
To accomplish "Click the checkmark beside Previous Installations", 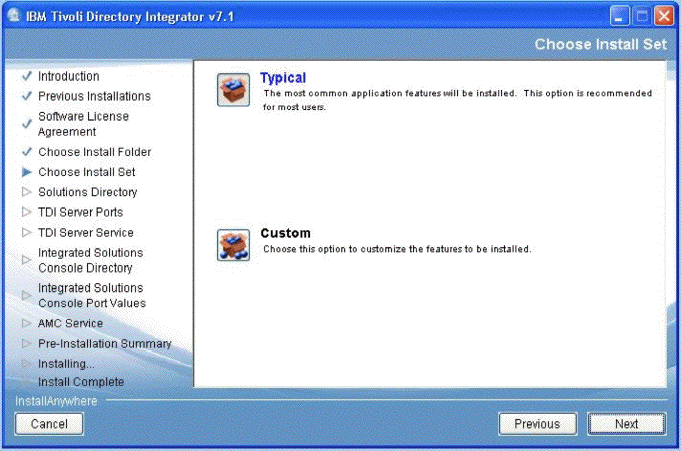I will click(26, 96).
